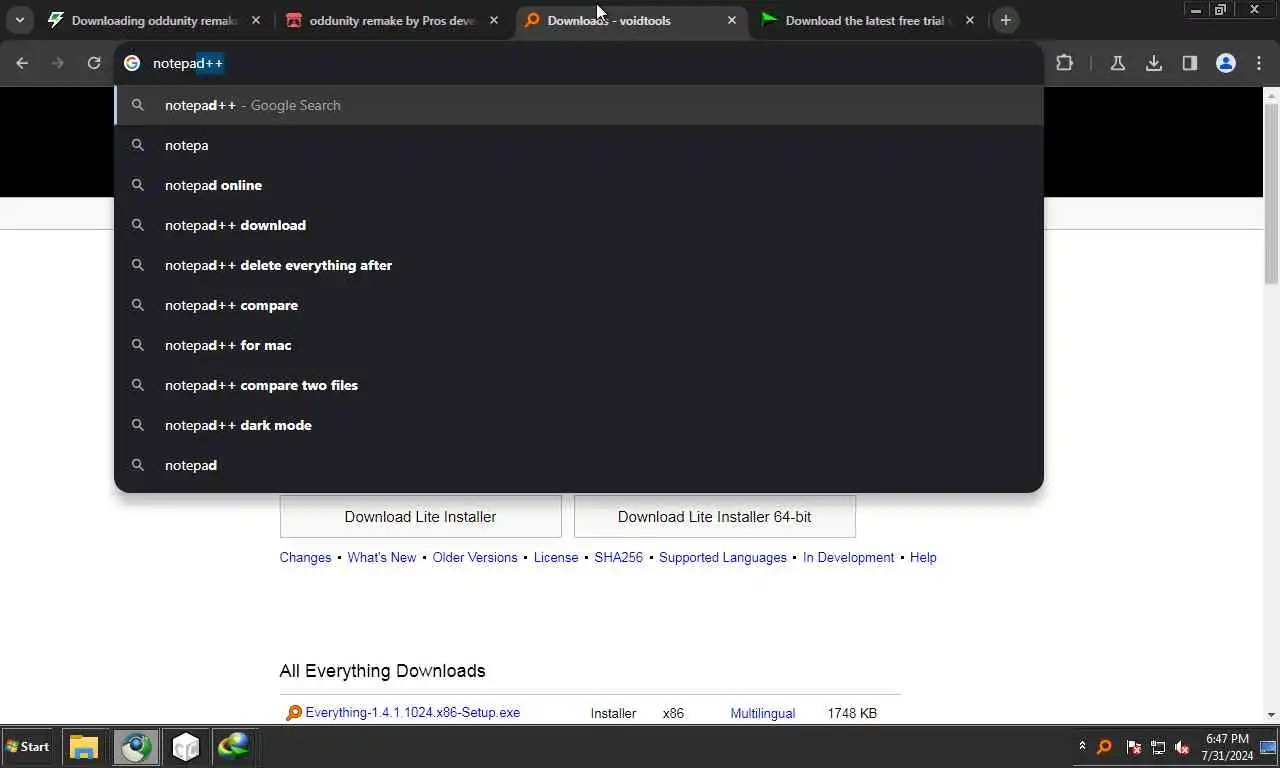This screenshot has width=1280, height=768.
Task: Open the cube app taskbar icon
Action: pos(186,747)
